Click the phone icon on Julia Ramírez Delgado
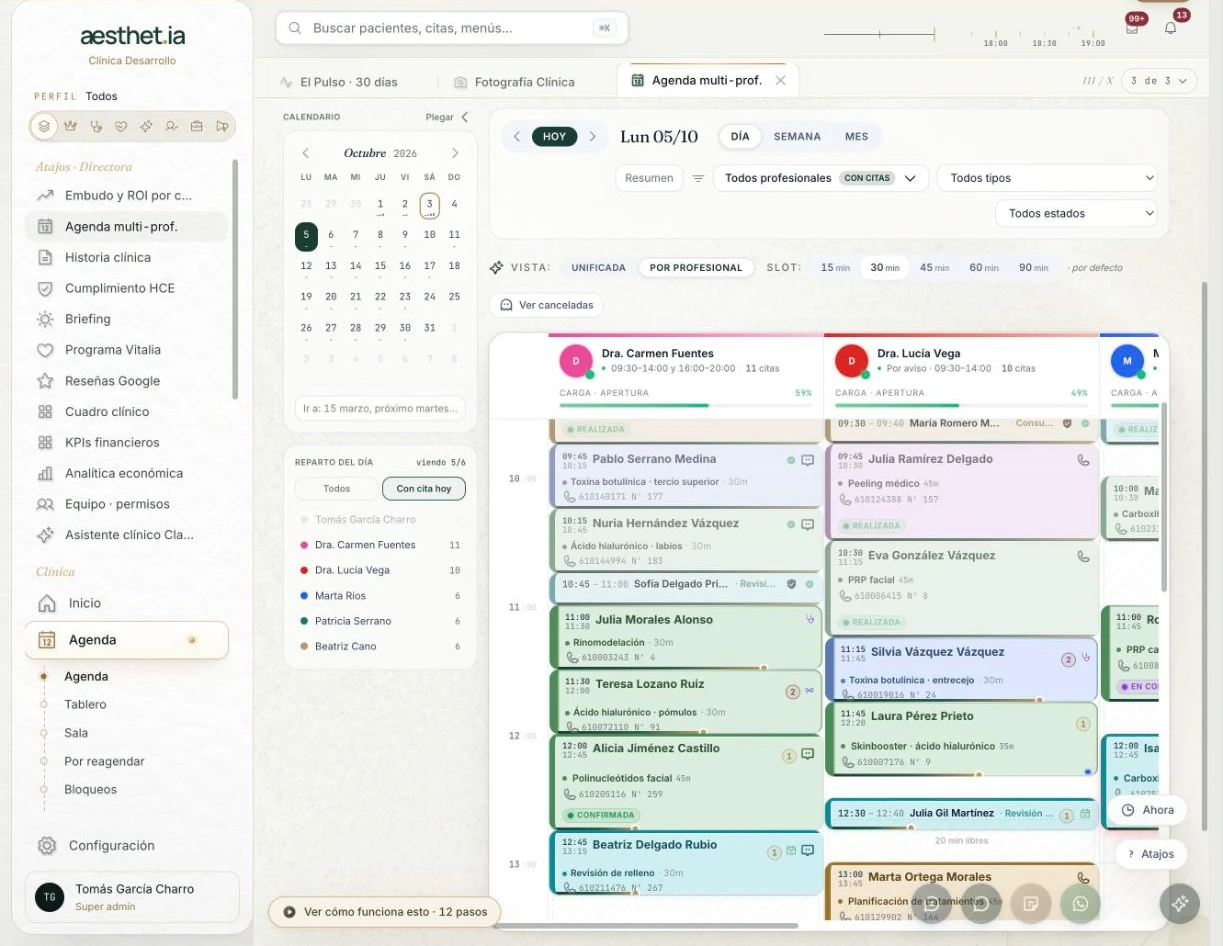Viewport: 1223px width, 946px height. pos(1083,460)
